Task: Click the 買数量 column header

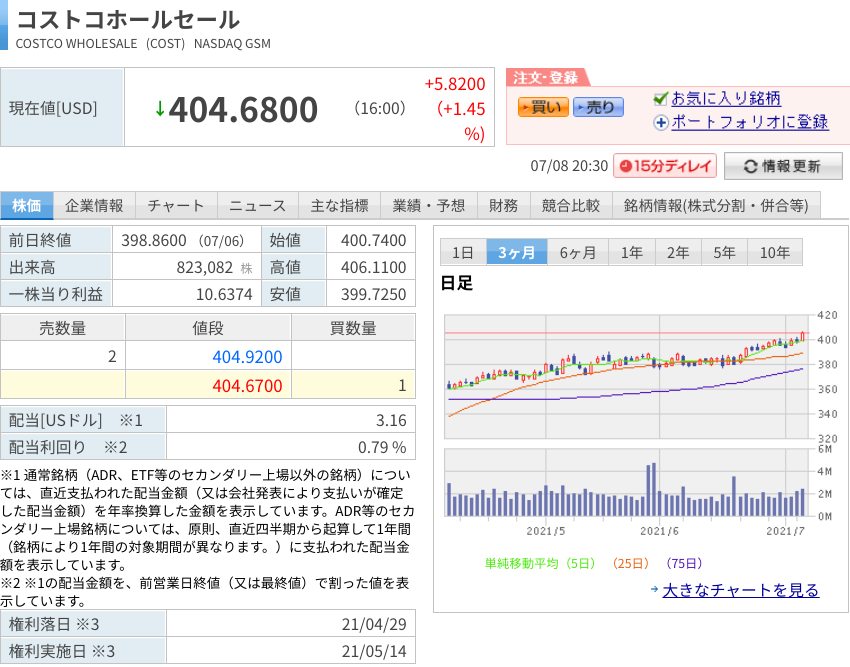Action: (x=353, y=328)
